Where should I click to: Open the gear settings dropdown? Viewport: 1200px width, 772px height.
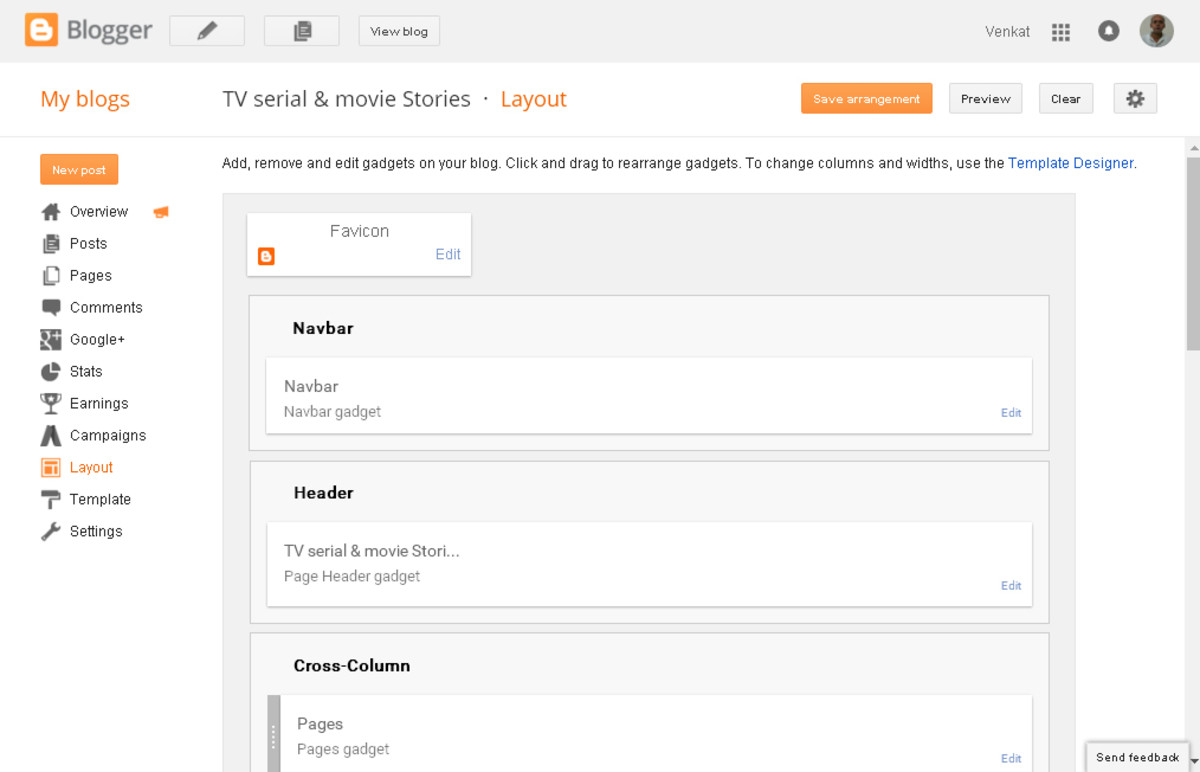click(x=1135, y=99)
